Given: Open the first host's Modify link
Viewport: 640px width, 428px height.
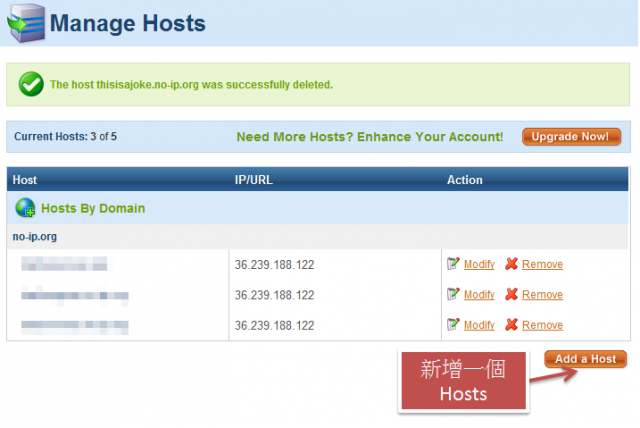Looking at the screenshot, I should pos(479,264).
